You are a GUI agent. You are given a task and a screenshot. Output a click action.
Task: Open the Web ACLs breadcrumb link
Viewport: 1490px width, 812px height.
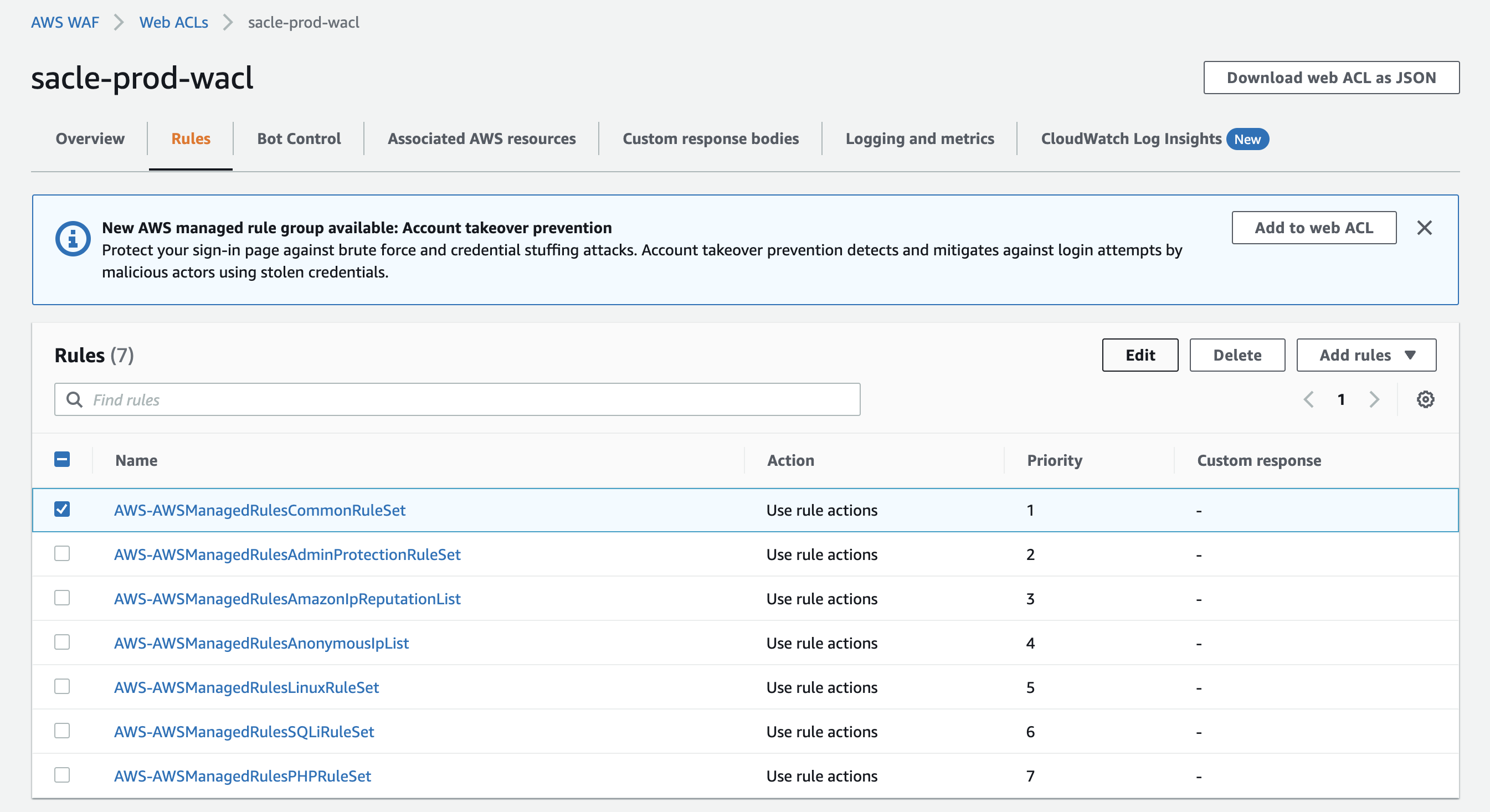click(173, 22)
